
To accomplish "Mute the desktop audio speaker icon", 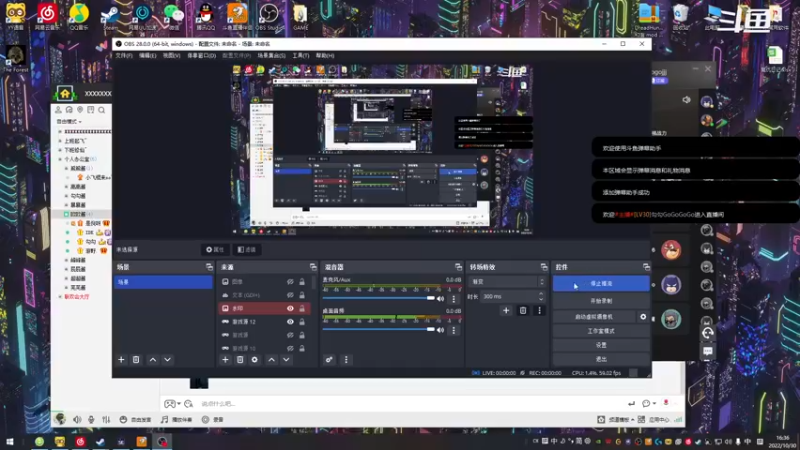I will (440, 330).
